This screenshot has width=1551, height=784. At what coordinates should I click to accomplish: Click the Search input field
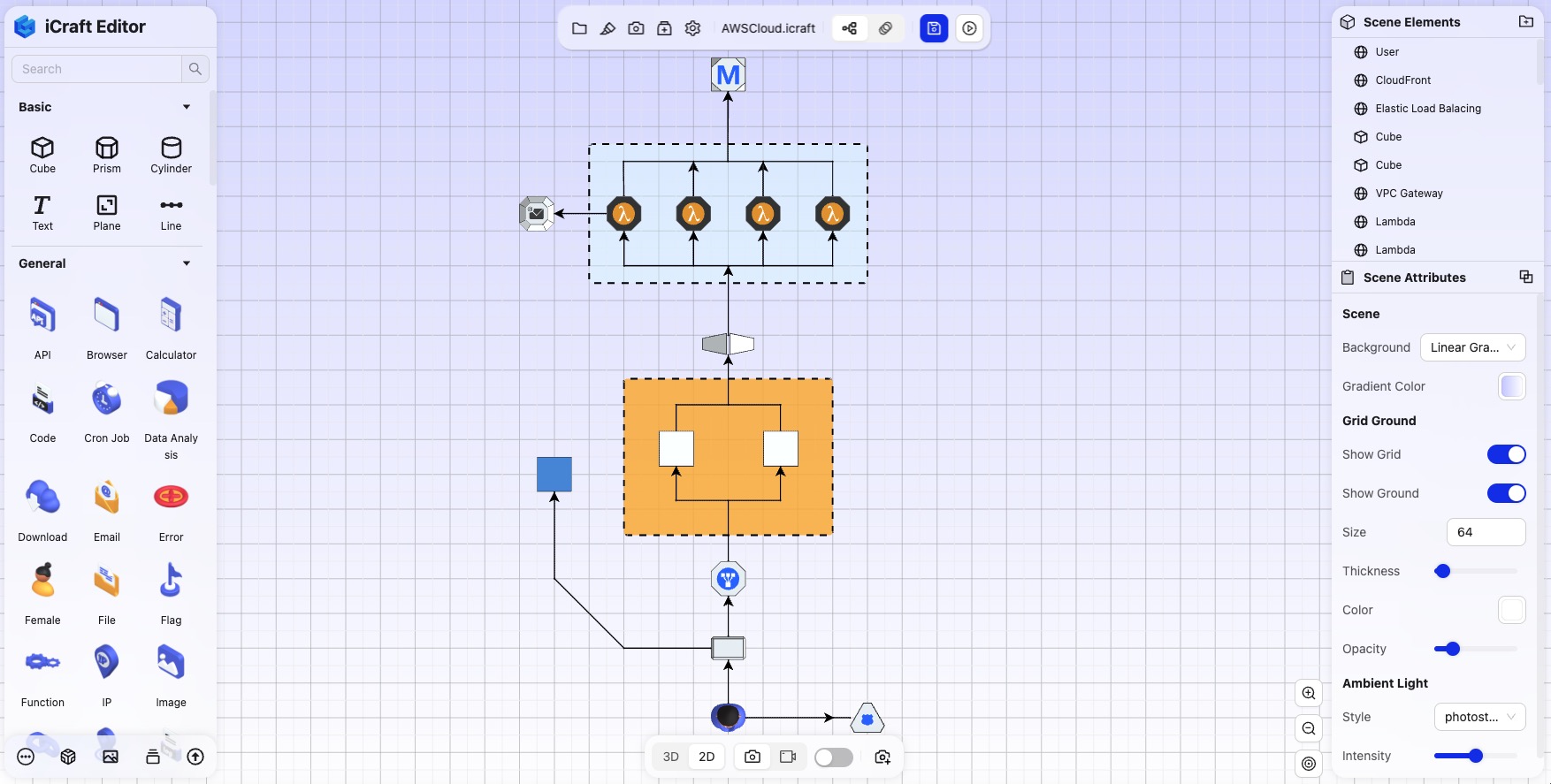coord(97,69)
